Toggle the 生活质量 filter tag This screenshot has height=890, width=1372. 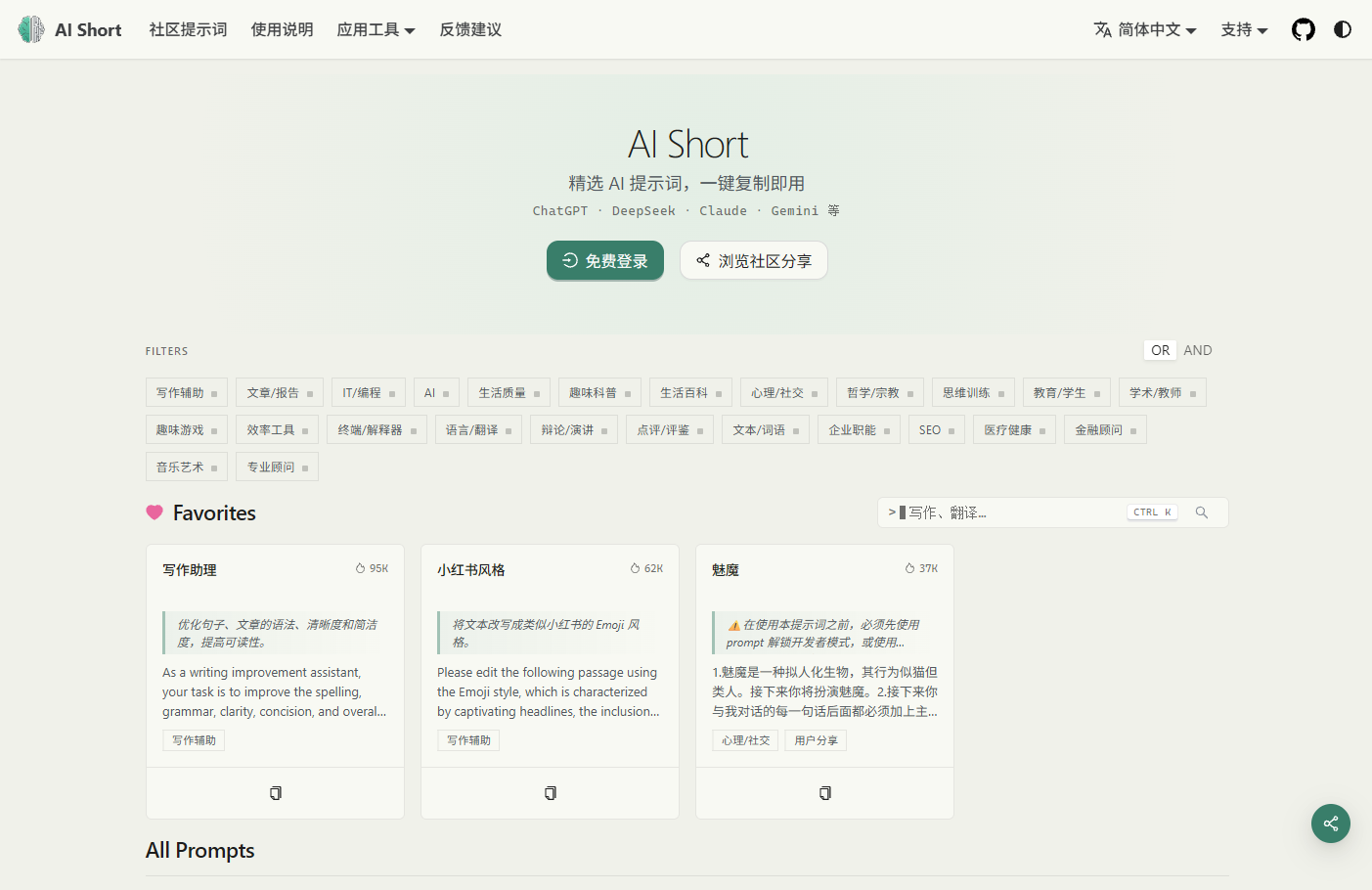509,392
